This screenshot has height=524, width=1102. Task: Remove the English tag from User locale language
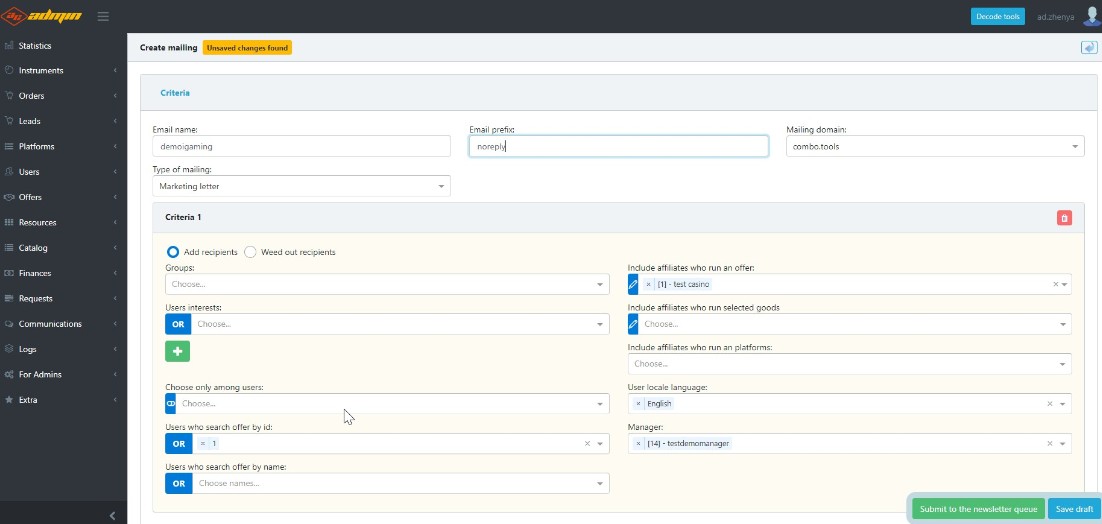(x=639, y=404)
